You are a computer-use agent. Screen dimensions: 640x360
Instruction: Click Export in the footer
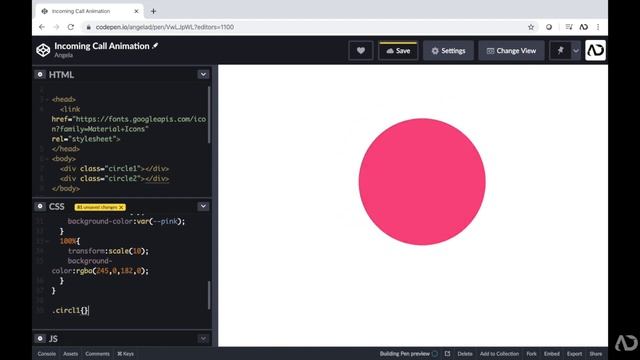click(574, 354)
